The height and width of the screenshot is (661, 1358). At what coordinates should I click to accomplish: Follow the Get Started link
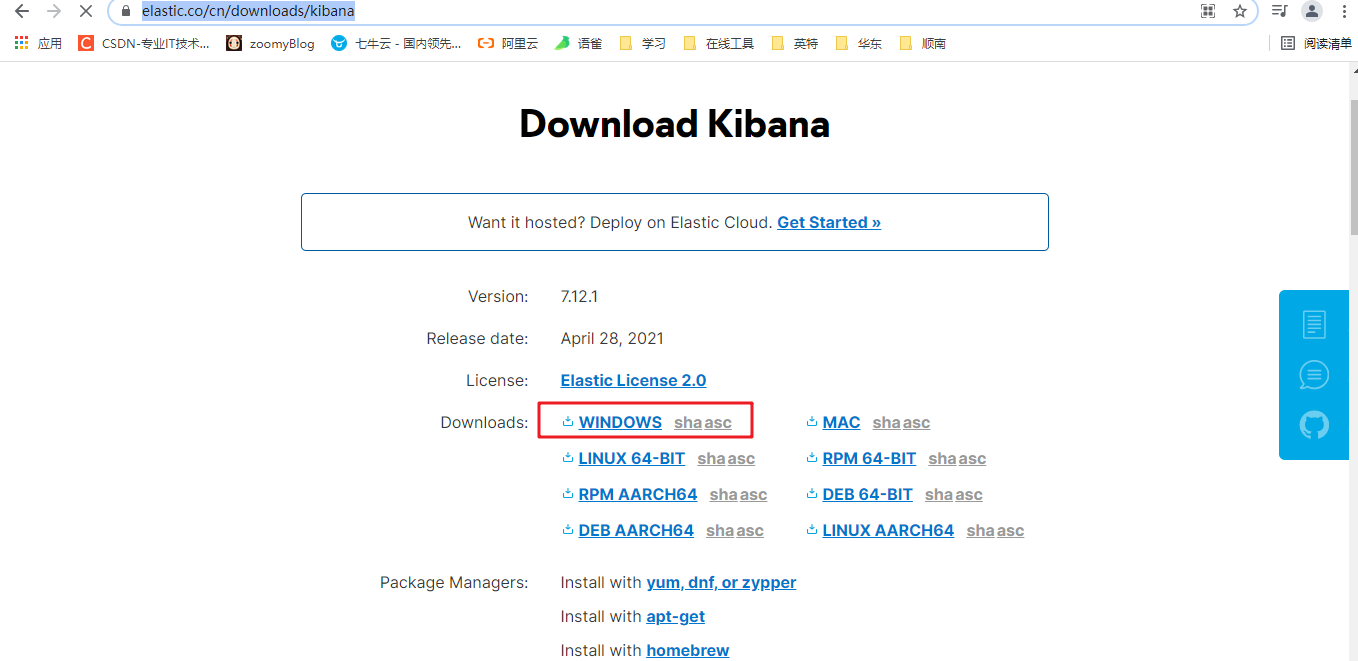[828, 222]
